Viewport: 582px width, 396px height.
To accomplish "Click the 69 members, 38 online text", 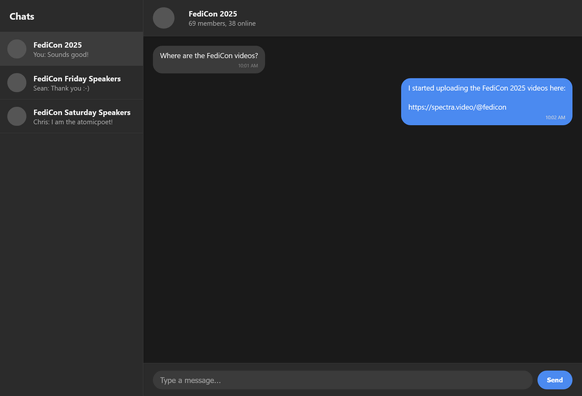I will [x=222, y=23].
